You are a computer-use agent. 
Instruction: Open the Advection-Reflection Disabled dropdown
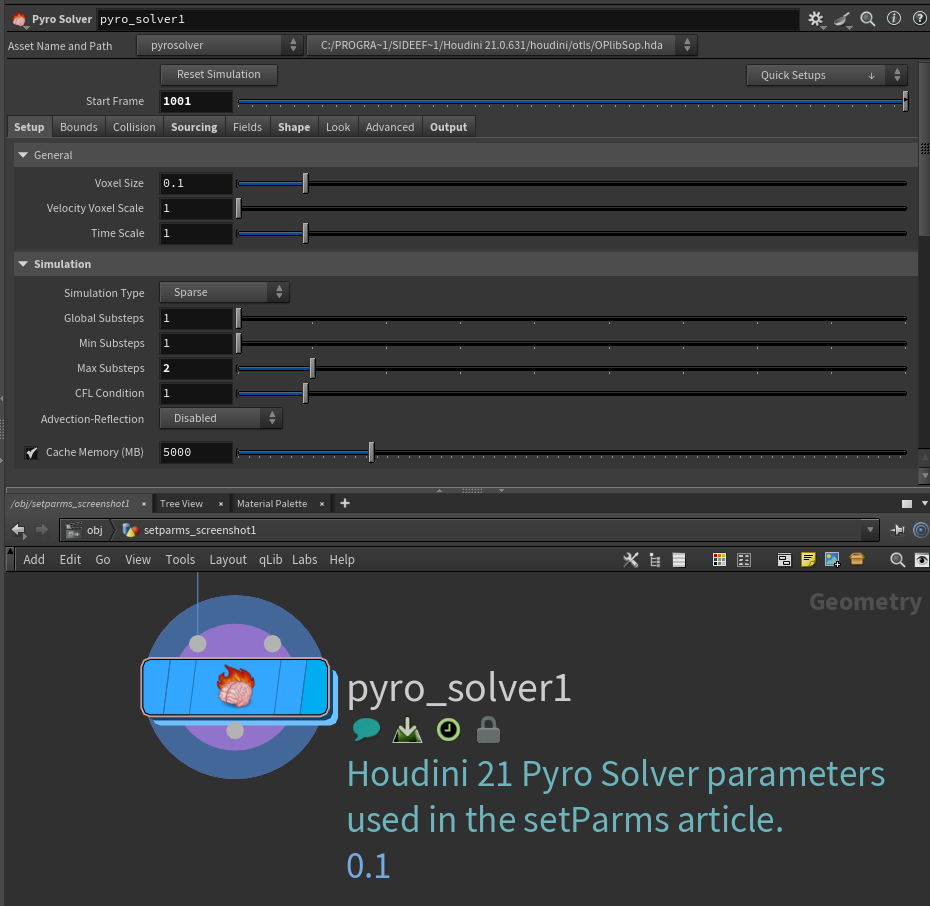point(221,418)
